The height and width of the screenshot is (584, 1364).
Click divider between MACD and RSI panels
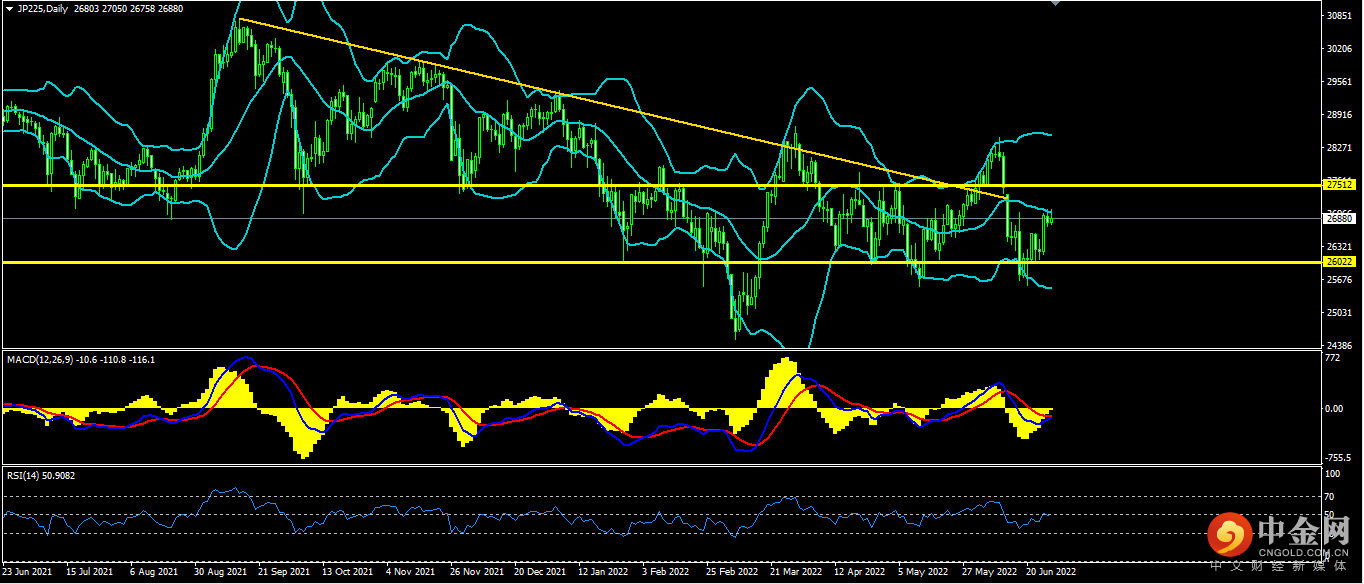660,466
